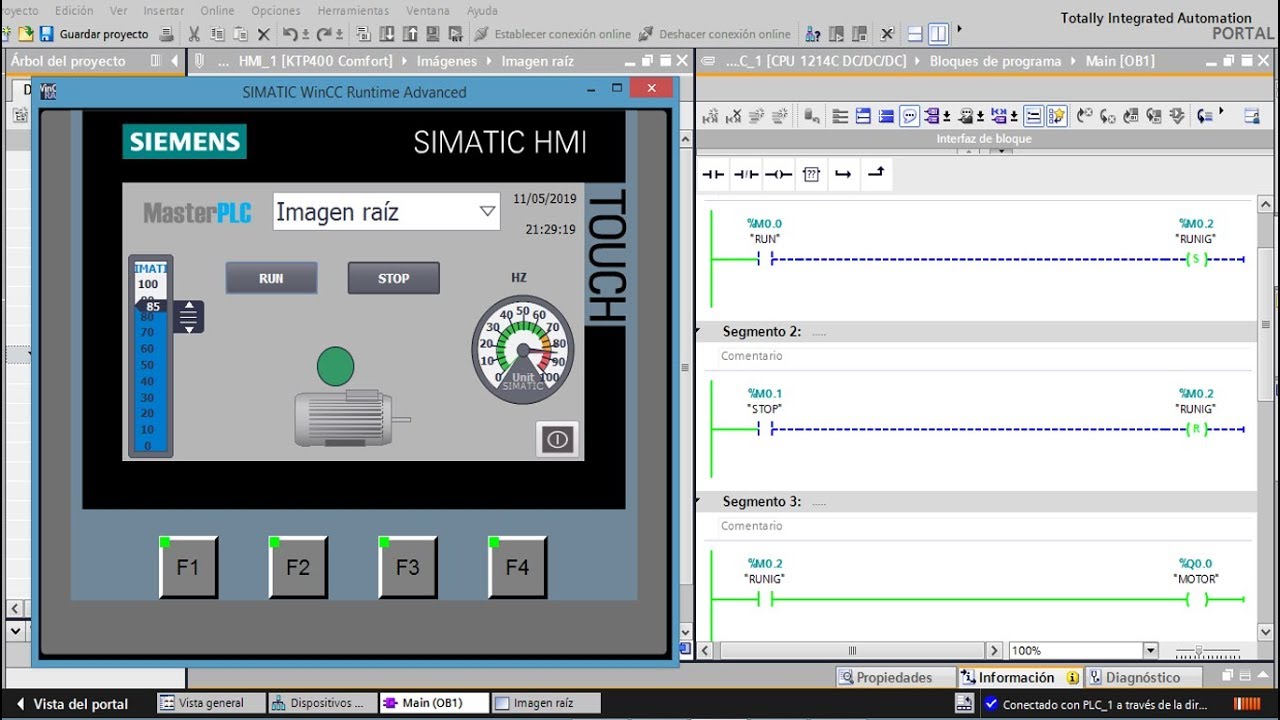Switch to Main (OB1) editor tab
The height and width of the screenshot is (720, 1280).
pos(434,703)
